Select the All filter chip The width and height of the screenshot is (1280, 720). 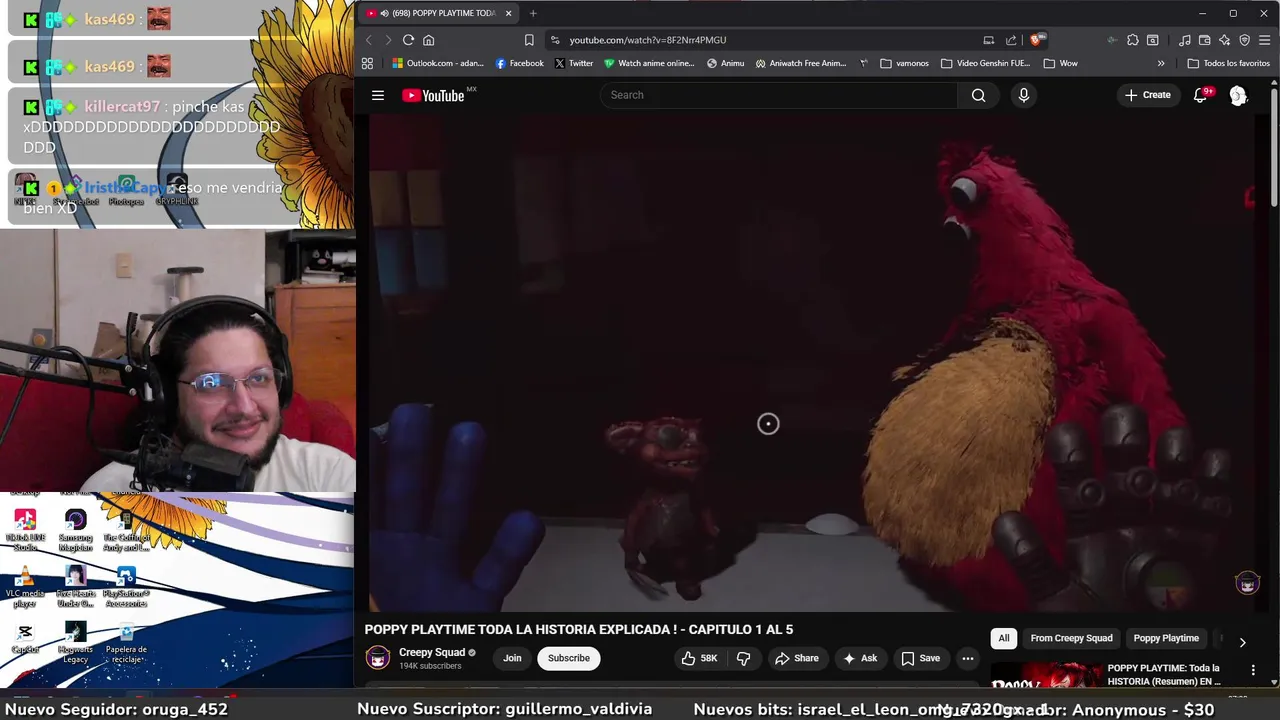[1003, 638]
